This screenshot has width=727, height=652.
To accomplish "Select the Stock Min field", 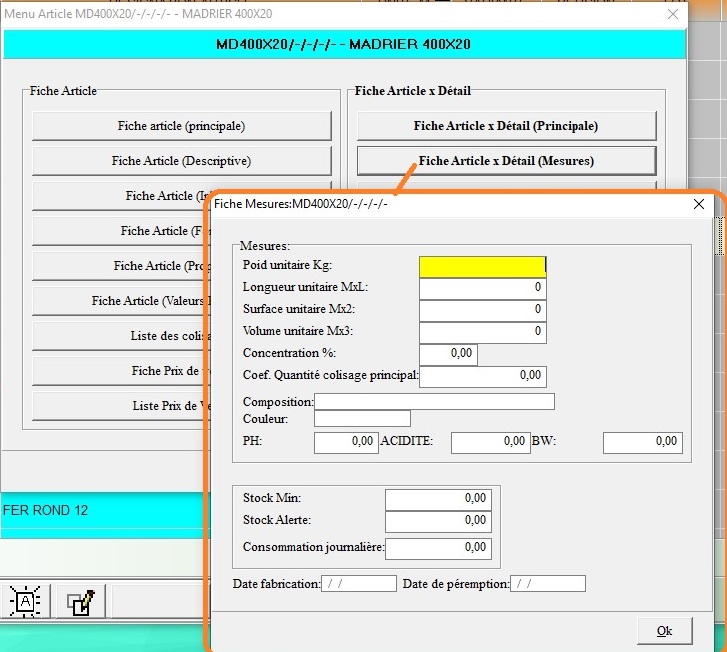I will click(x=438, y=499).
